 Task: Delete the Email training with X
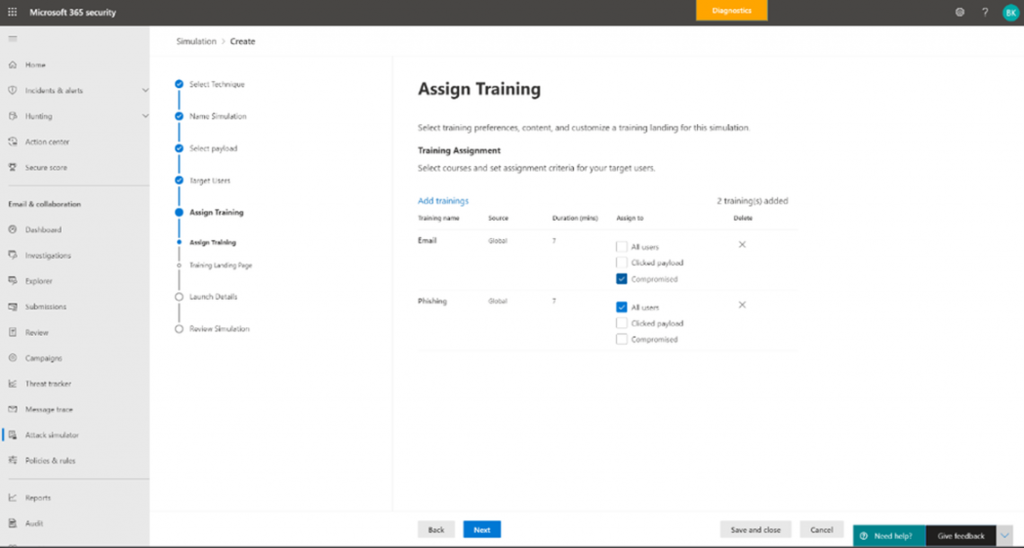(742, 245)
